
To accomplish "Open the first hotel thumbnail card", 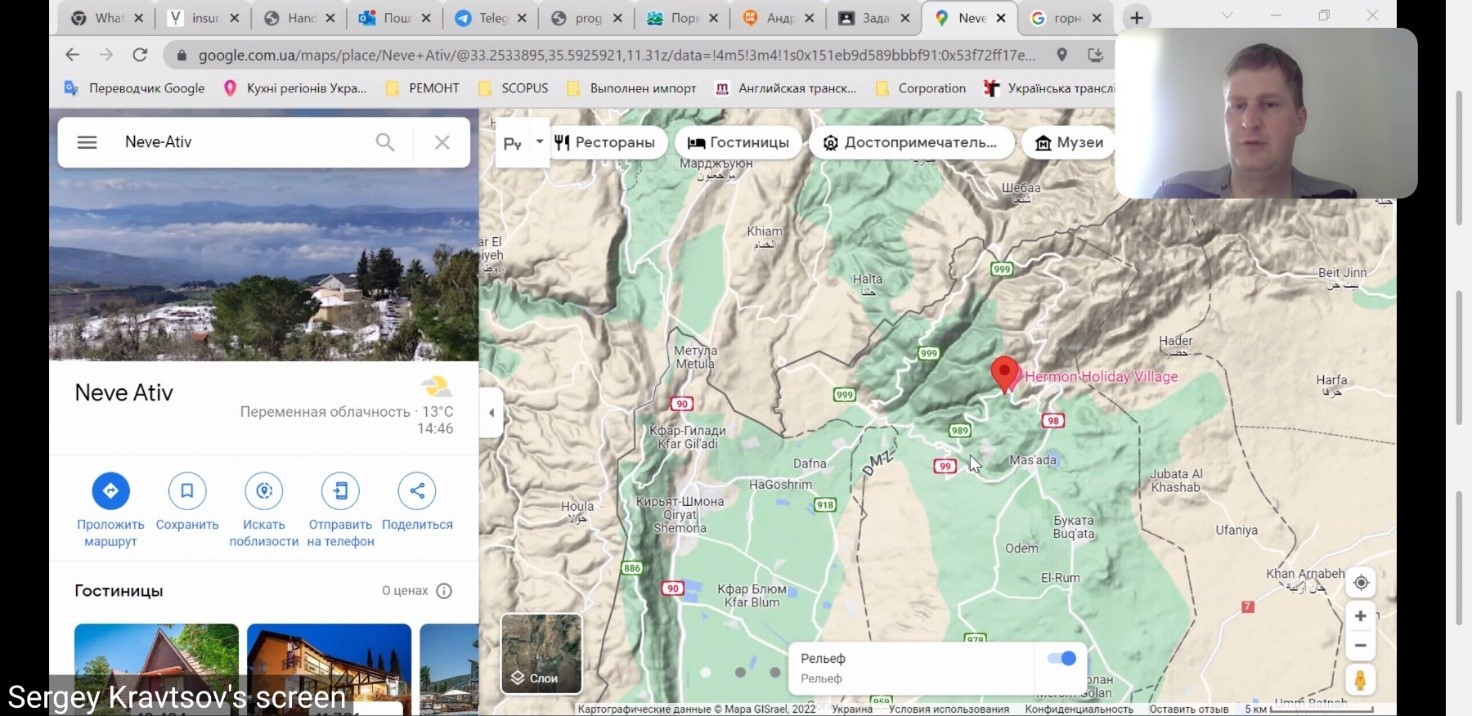I will click(x=157, y=668).
